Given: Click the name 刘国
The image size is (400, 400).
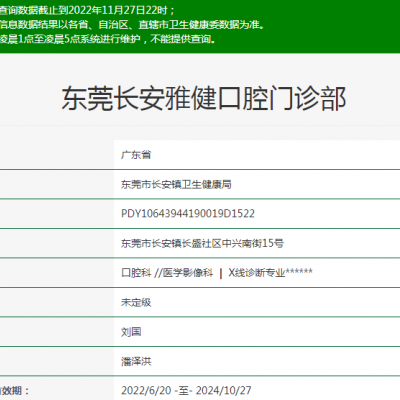Looking at the screenshot, I should click(131, 332).
